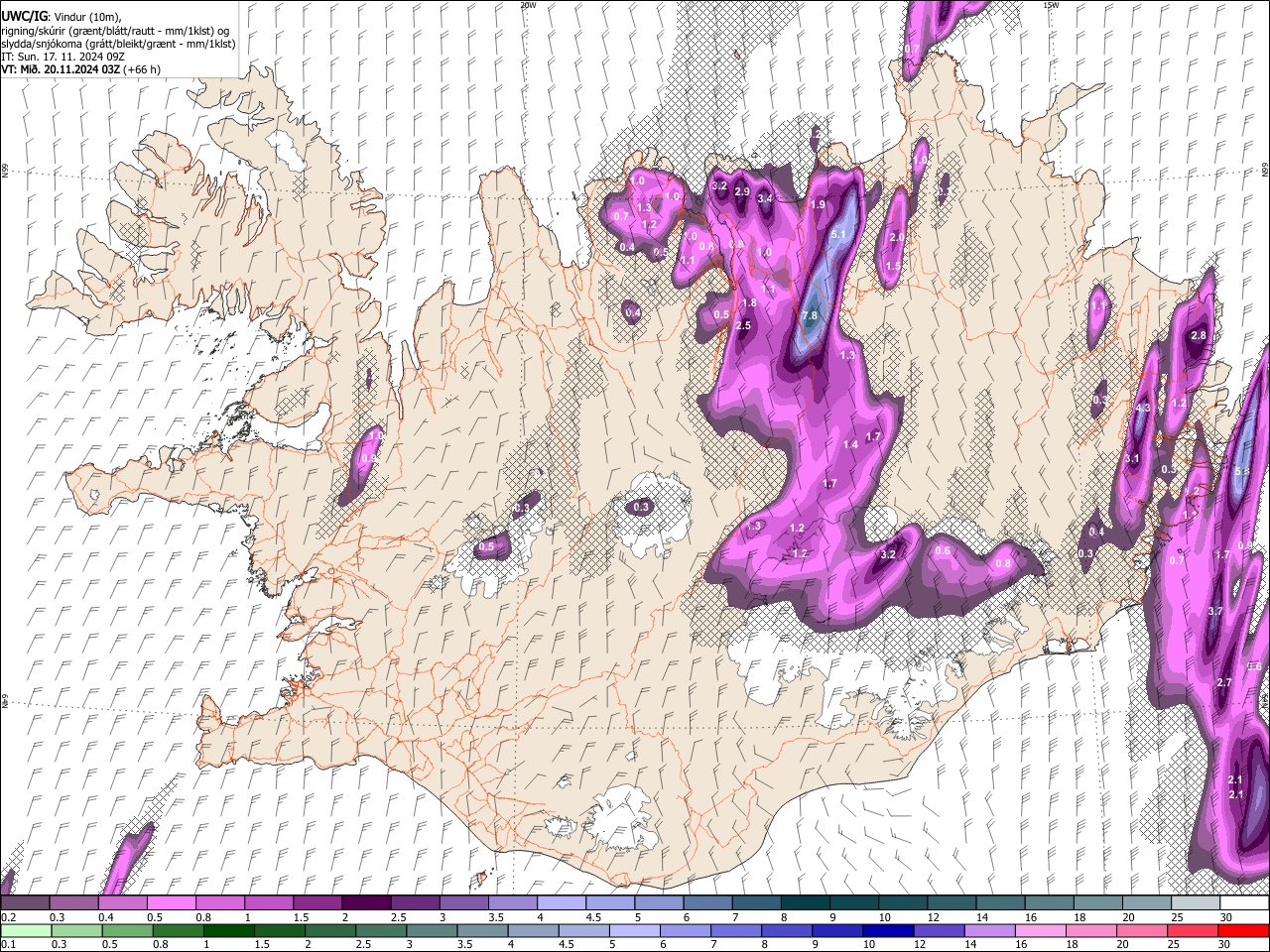Click the 30 label on upper snow scale
This screenshot has width=1270, height=952.
[1226, 917]
